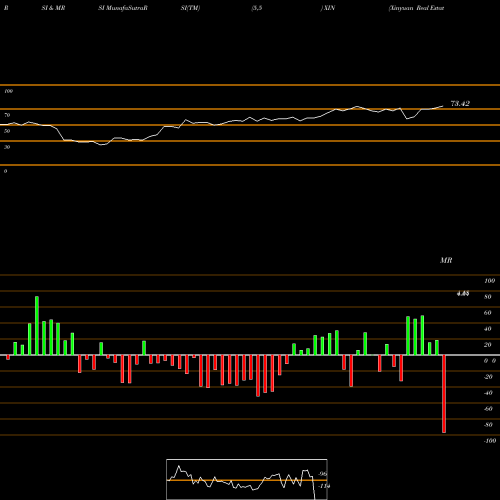
Task: Click the -100 label on MR axis
Action: [490, 441]
